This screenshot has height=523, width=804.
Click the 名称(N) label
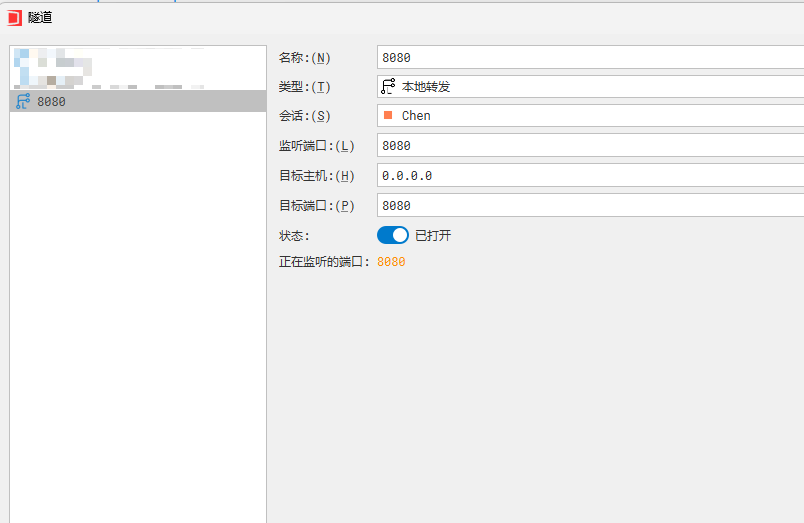305,58
